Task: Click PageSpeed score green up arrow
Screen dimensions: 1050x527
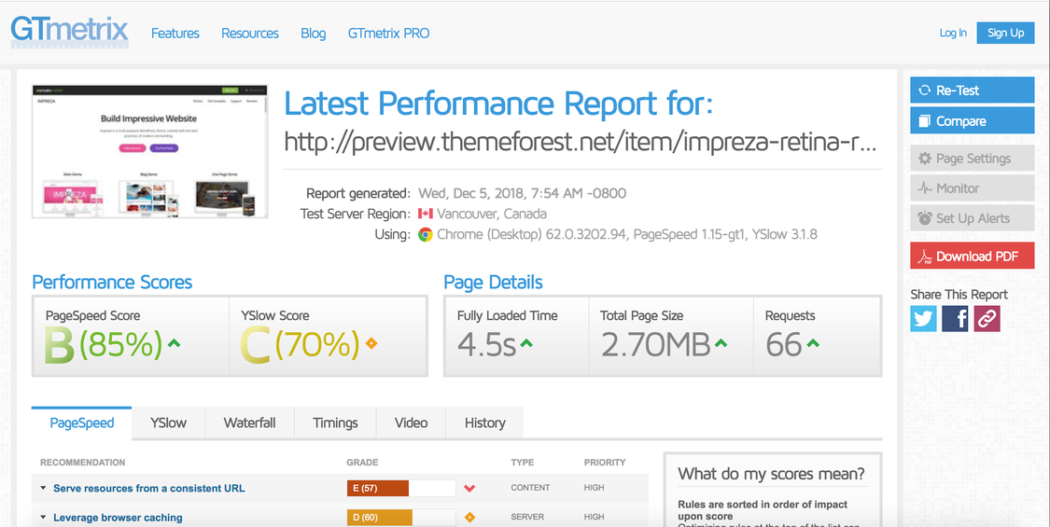Action: coord(174,344)
